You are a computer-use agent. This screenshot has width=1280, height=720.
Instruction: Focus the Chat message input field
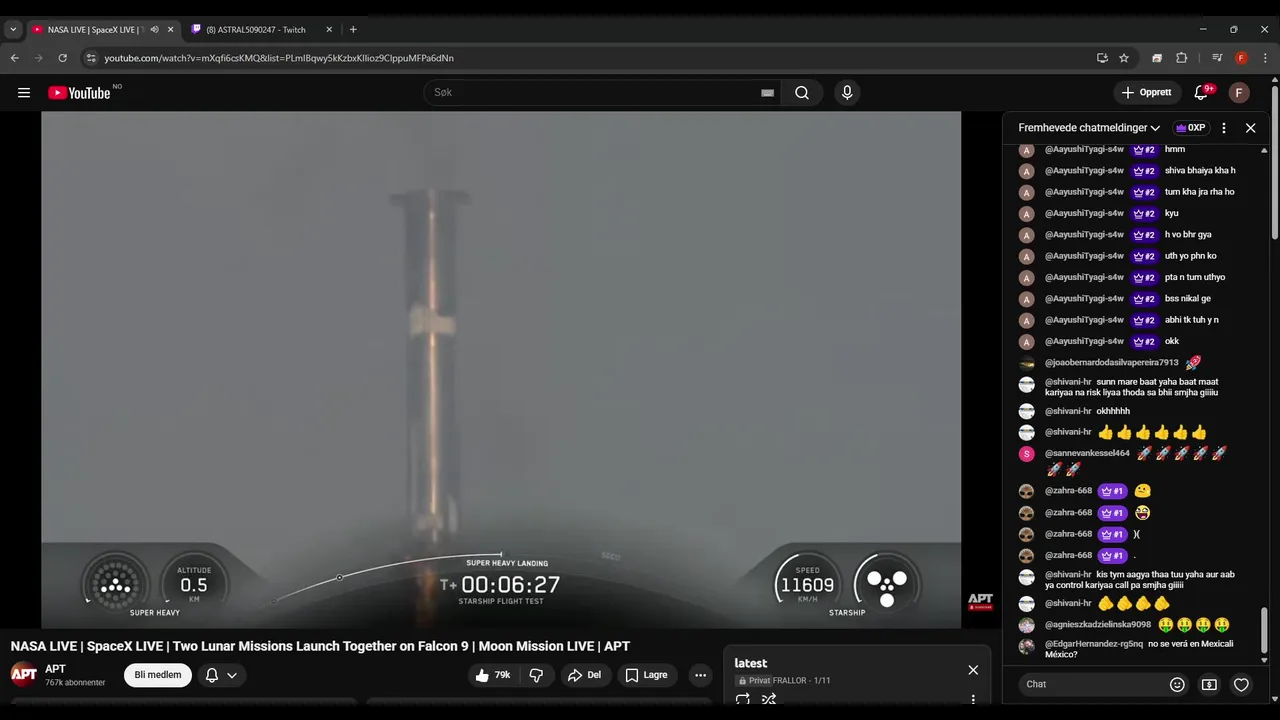point(1094,684)
